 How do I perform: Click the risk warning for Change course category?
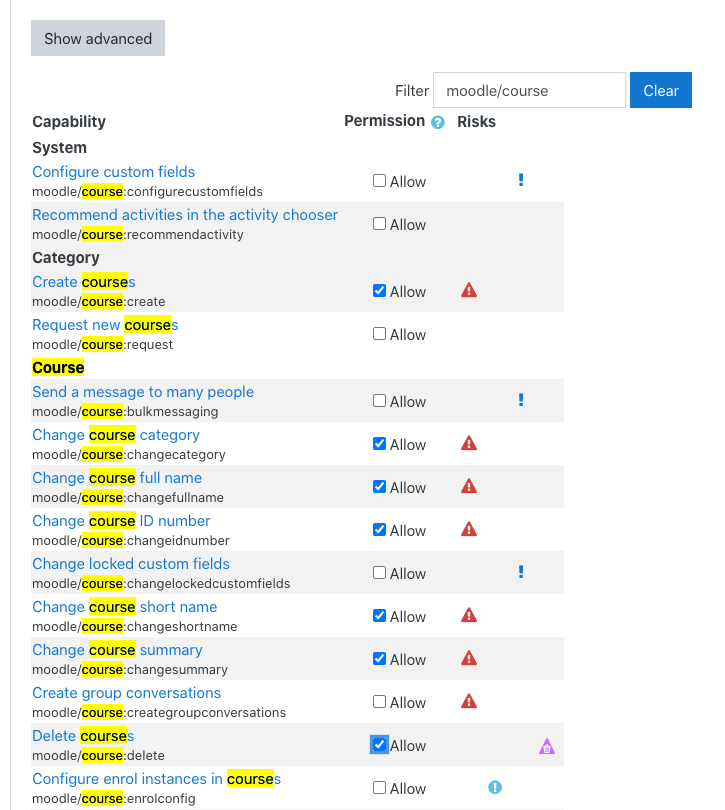click(x=468, y=443)
